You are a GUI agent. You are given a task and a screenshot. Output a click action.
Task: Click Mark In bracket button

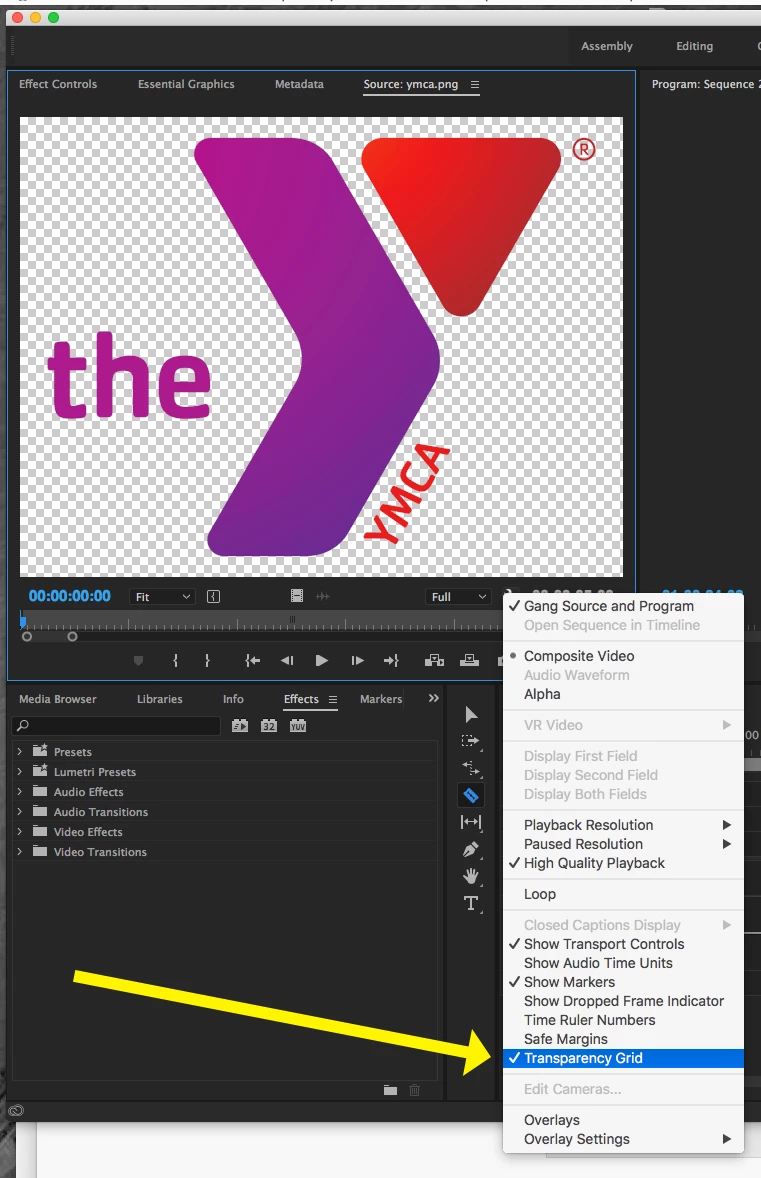pyautogui.click(x=175, y=660)
